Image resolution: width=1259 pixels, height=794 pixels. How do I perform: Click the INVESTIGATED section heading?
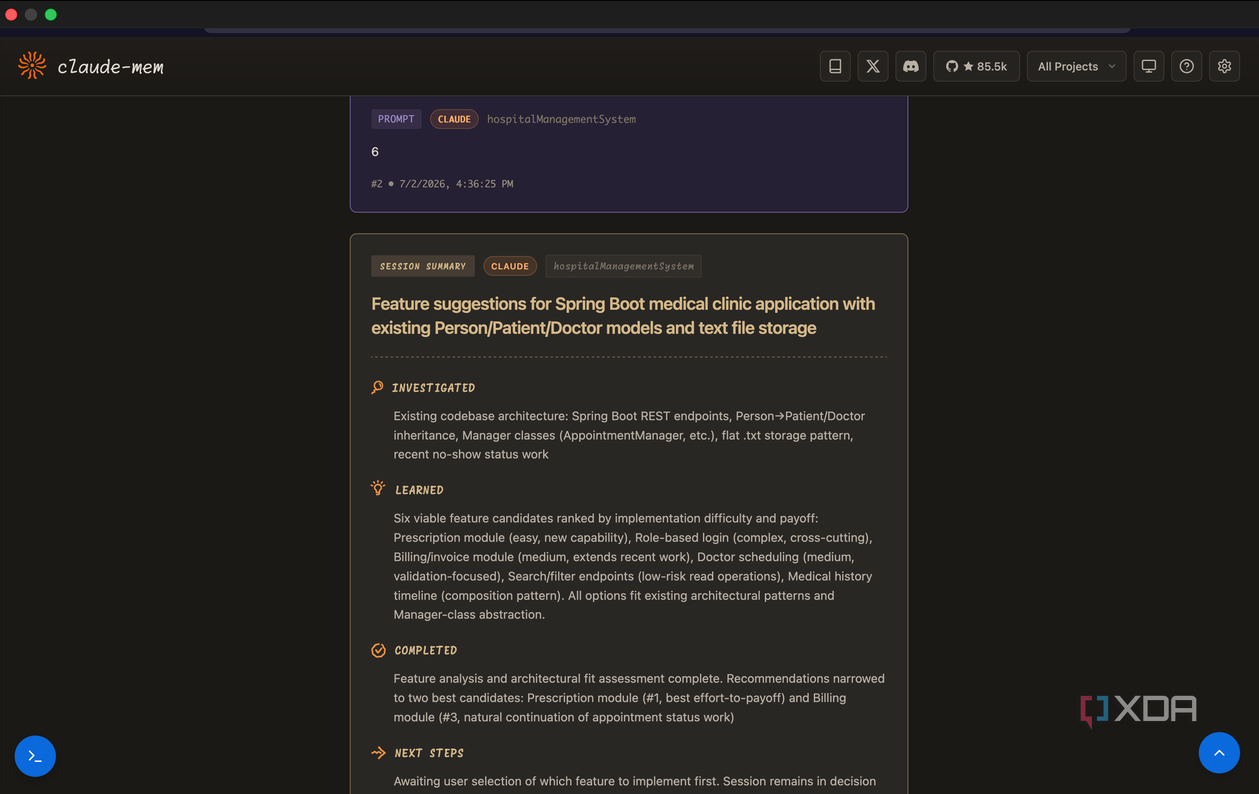pos(434,387)
